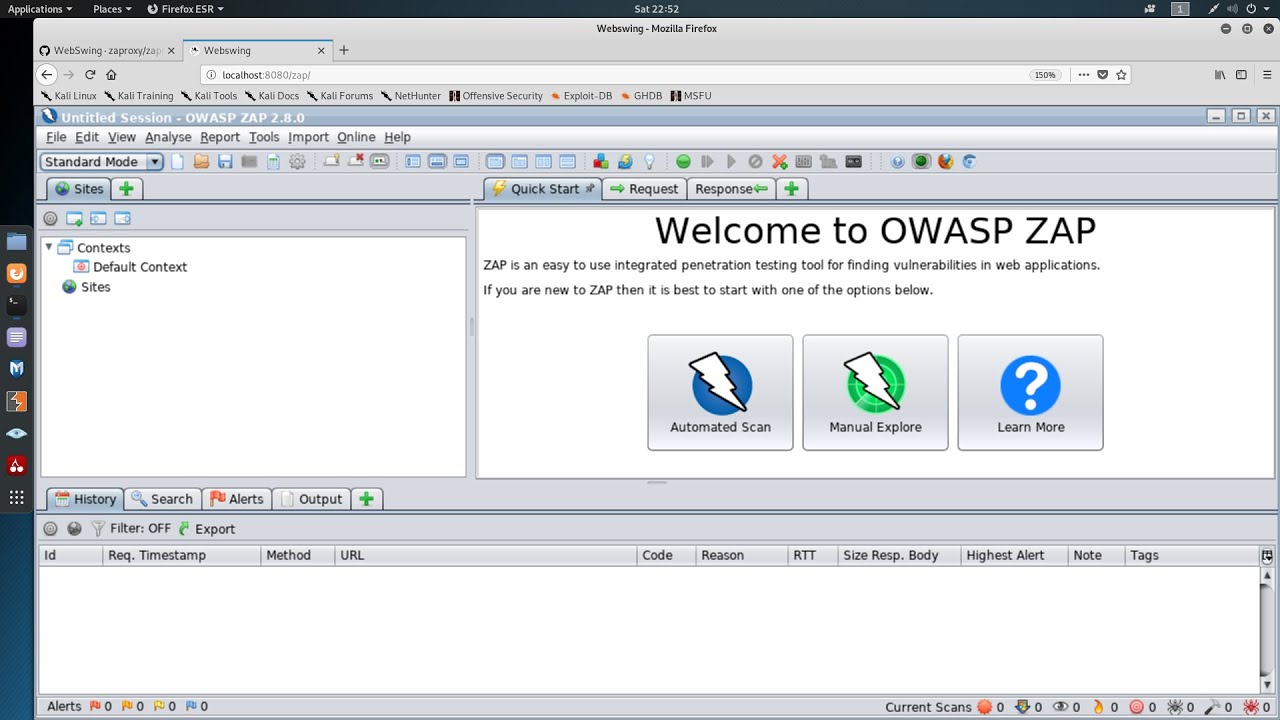Viewport: 1280px width, 720px height.
Task: Add a tab next to the Output tab
Action: 367,499
